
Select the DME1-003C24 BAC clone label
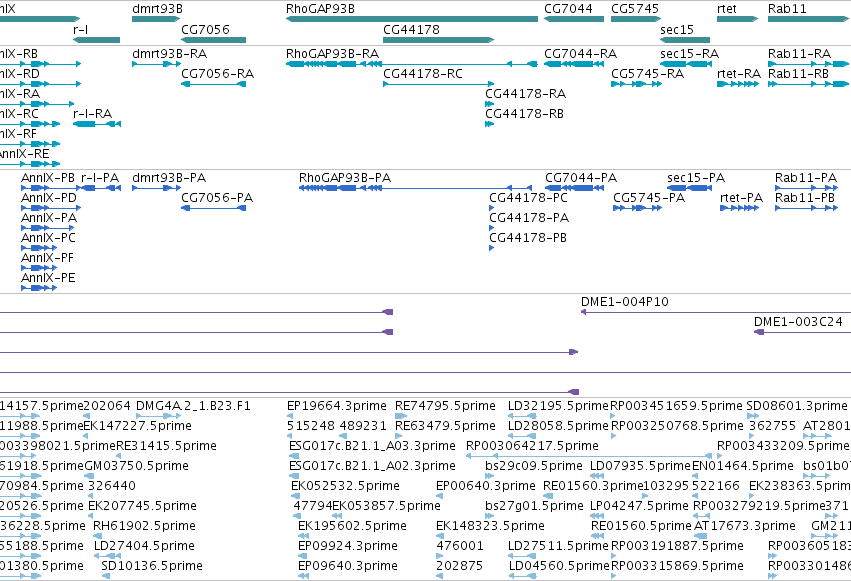[x=798, y=322]
